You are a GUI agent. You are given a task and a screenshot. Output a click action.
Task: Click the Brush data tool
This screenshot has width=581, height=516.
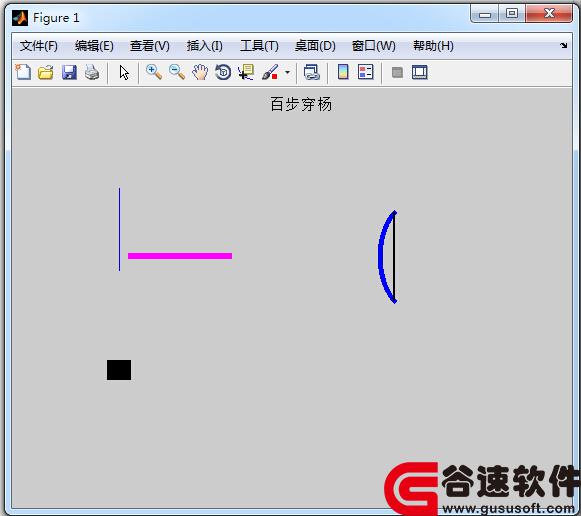coord(270,72)
